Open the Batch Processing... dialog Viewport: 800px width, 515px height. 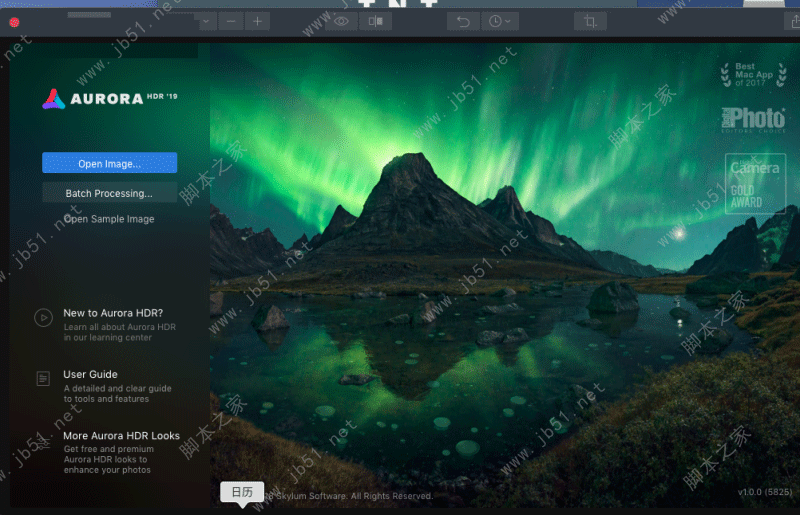pos(109,193)
